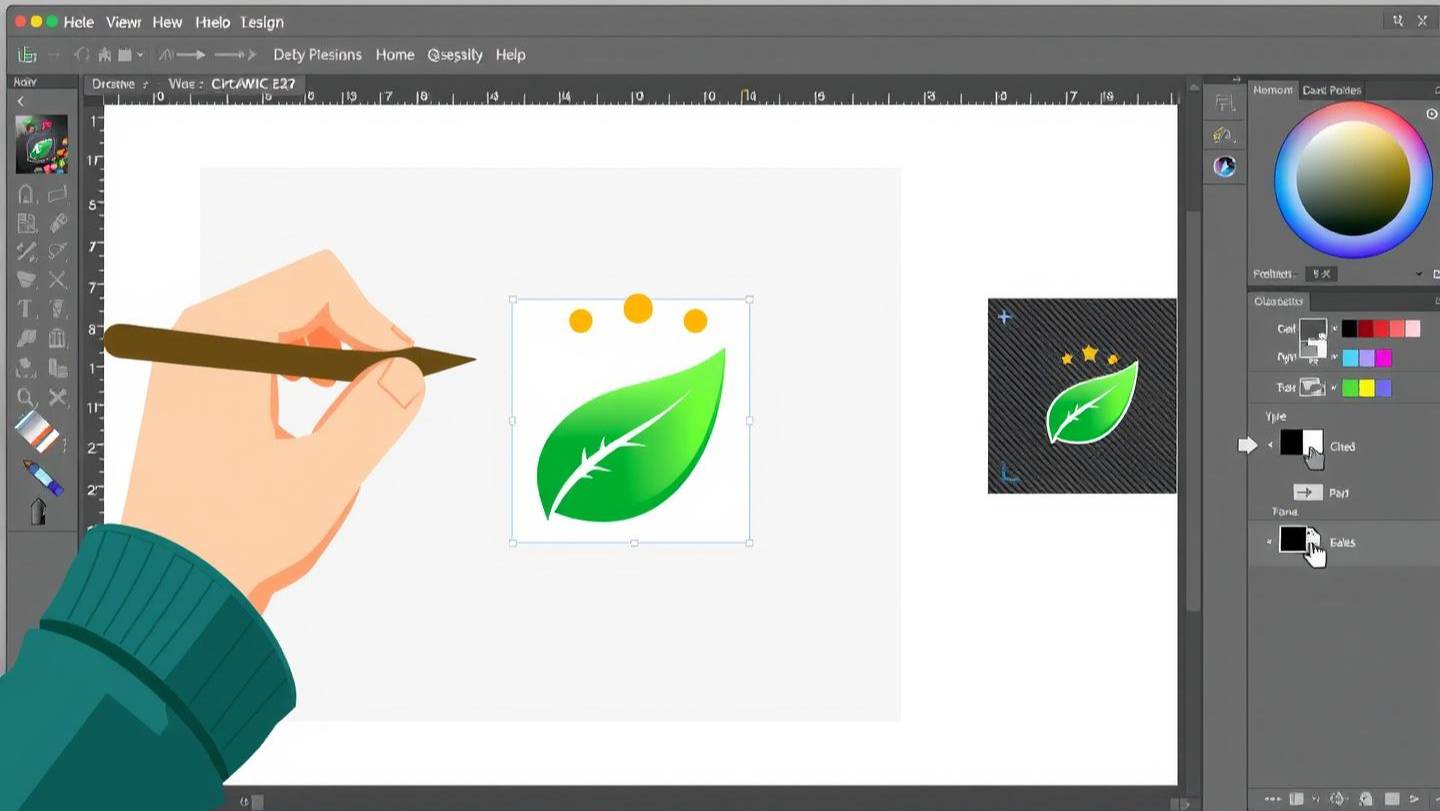1440x811 pixels.
Task: Click the value field beside Foditen label
Action: [1322, 274]
